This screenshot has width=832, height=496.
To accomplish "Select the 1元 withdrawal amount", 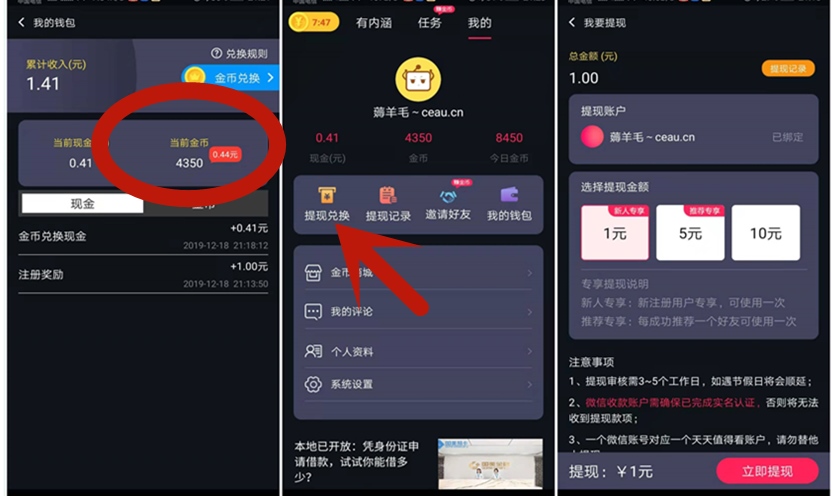I will [x=615, y=232].
